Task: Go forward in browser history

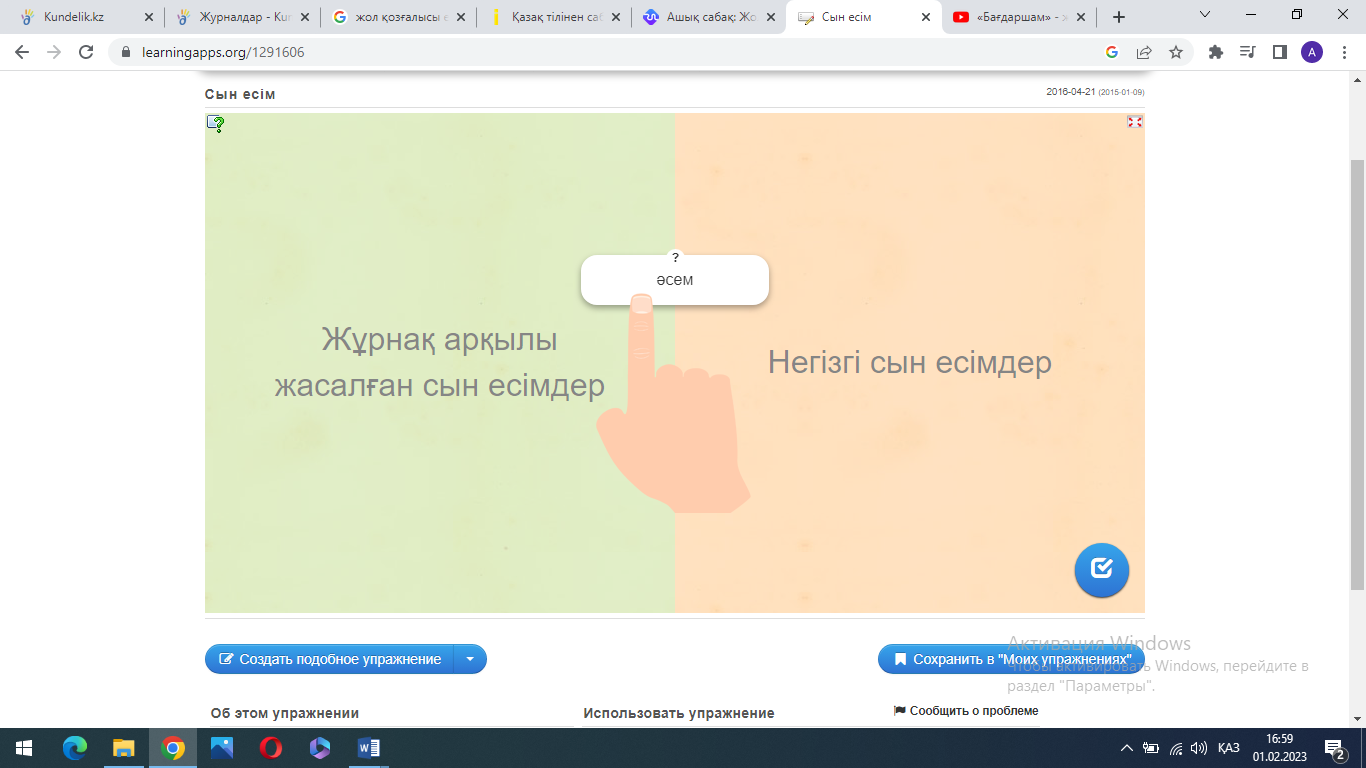Action: [54, 52]
